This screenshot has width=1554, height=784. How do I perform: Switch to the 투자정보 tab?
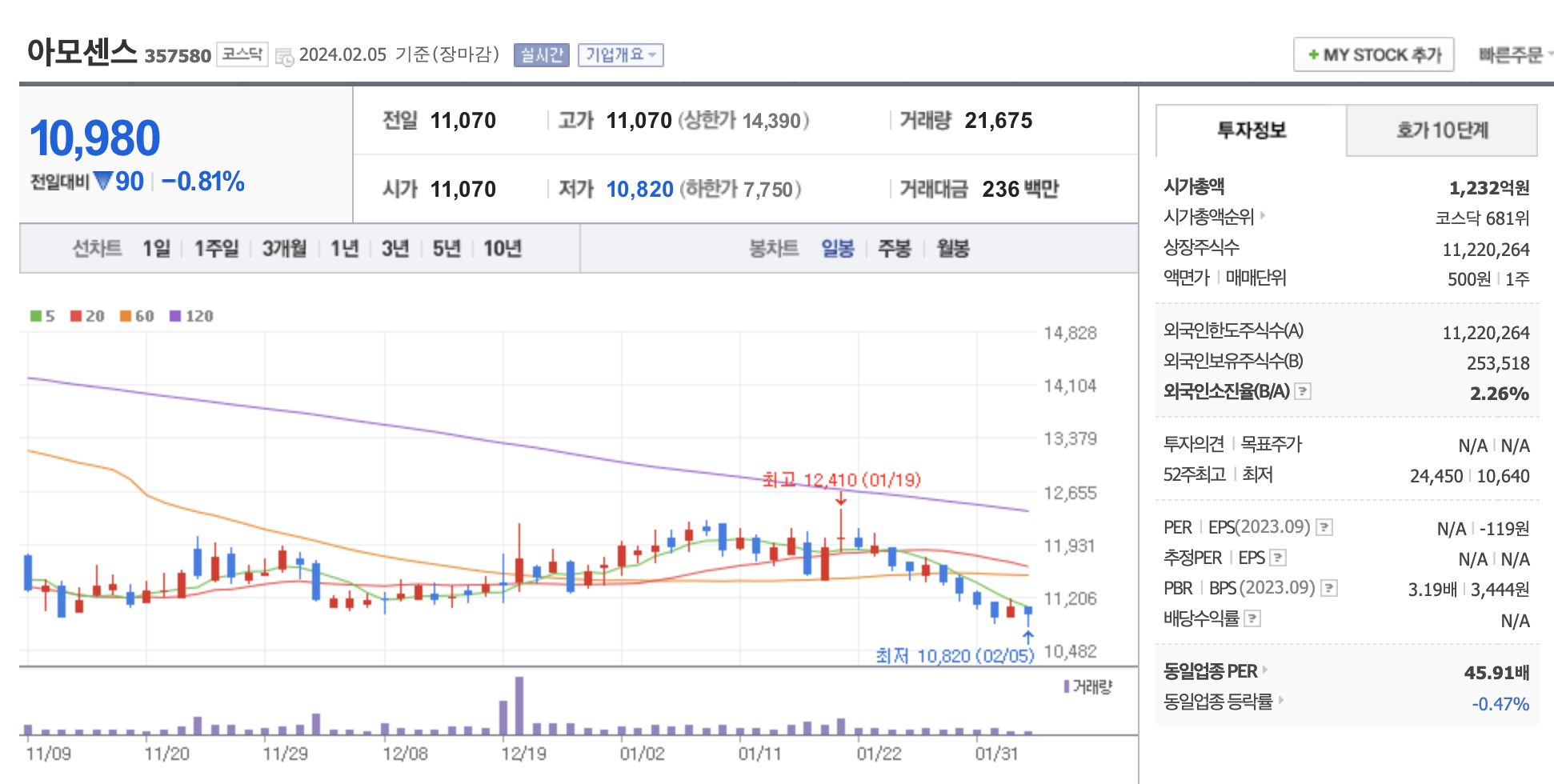click(x=1252, y=130)
